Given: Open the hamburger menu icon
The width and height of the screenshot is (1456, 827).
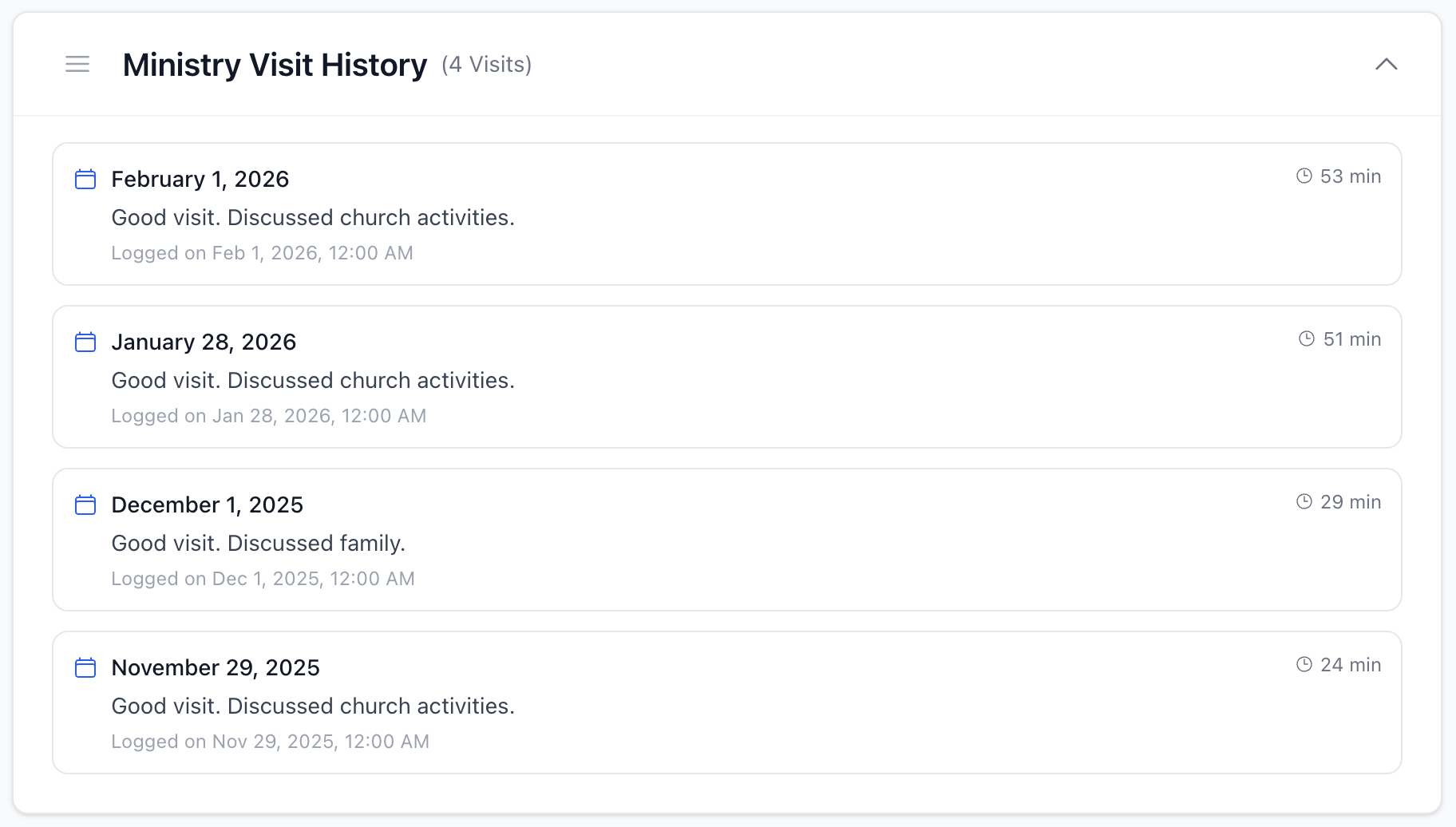Looking at the screenshot, I should [x=77, y=65].
